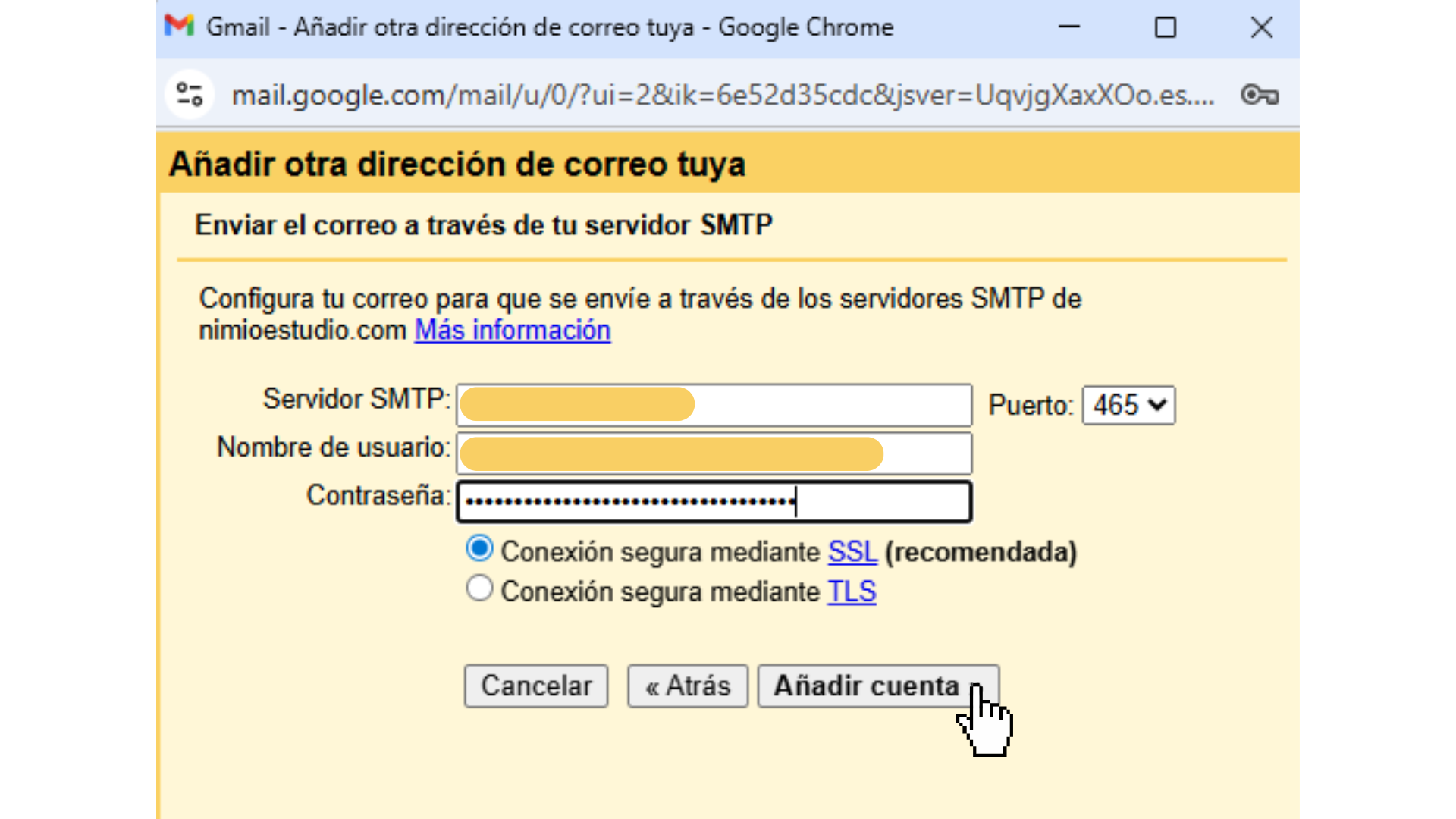Close the Chrome window

(1261, 27)
